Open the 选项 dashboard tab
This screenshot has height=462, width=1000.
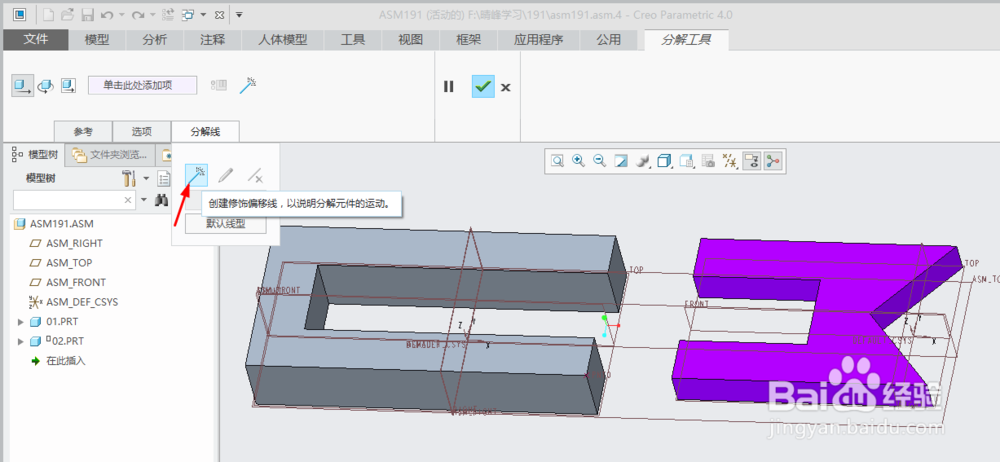[x=142, y=132]
